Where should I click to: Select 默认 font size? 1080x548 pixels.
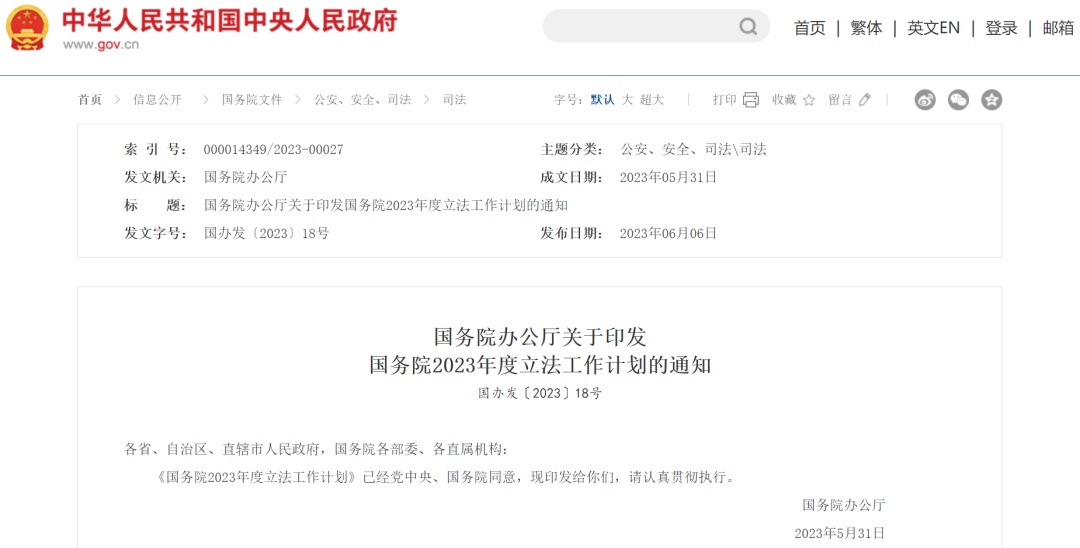(603, 100)
